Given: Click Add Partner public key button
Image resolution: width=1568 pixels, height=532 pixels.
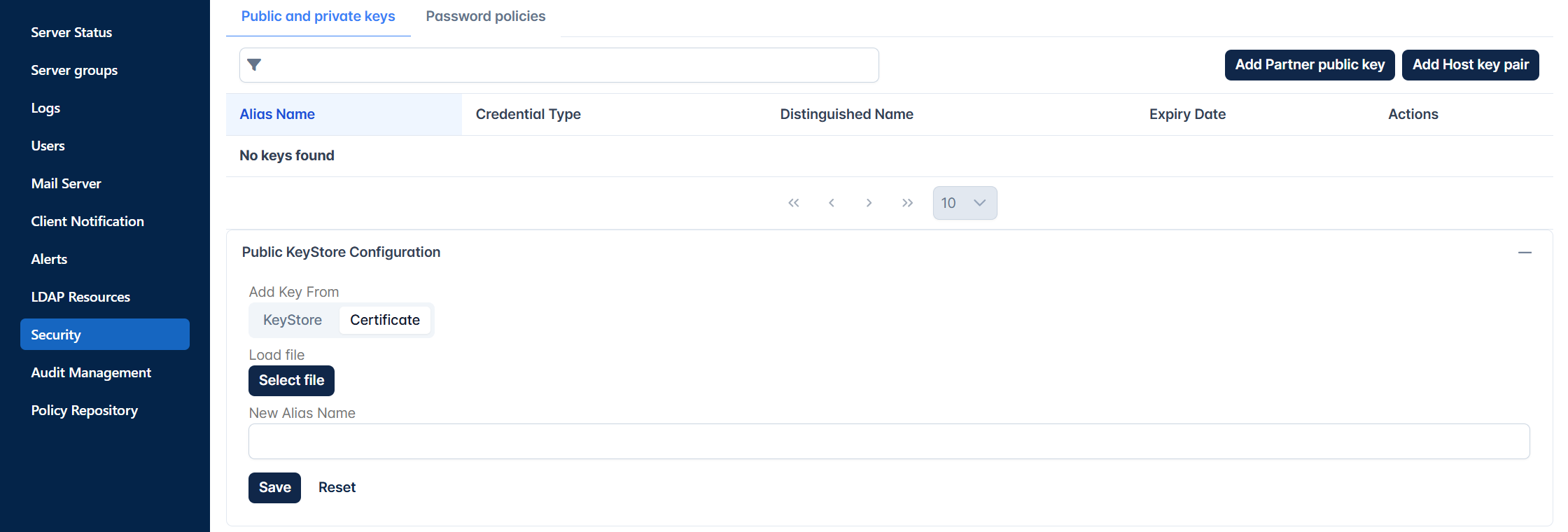Looking at the screenshot, I should click(x=1310, y=65).
